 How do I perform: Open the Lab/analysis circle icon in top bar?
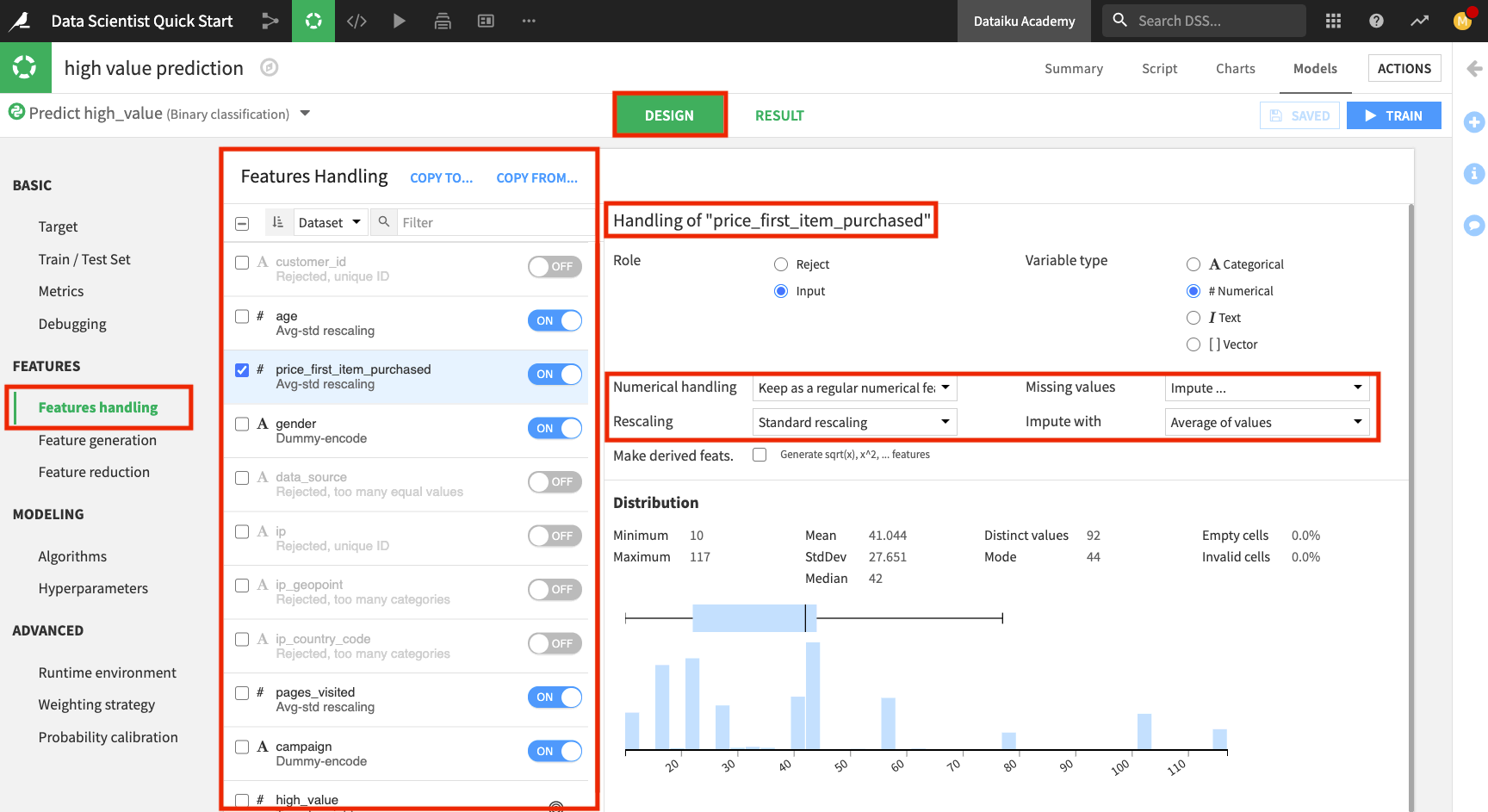313,21
